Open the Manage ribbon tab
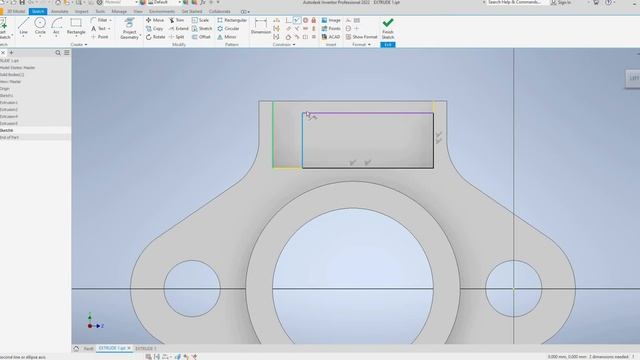The width and height of the screenshot is (640, 360). click(119, 11)
